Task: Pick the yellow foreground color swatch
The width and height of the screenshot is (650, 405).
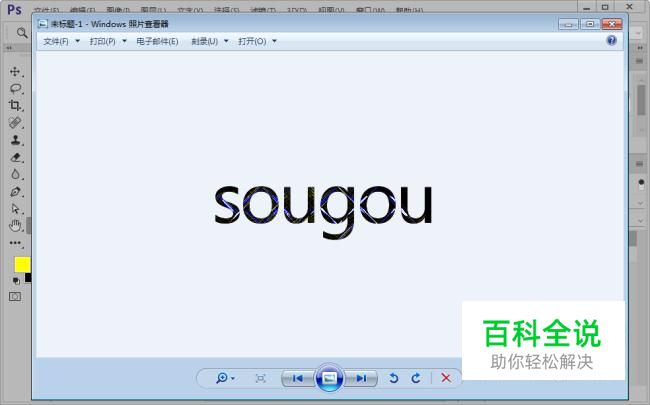Action: click(x=22, y=264)
